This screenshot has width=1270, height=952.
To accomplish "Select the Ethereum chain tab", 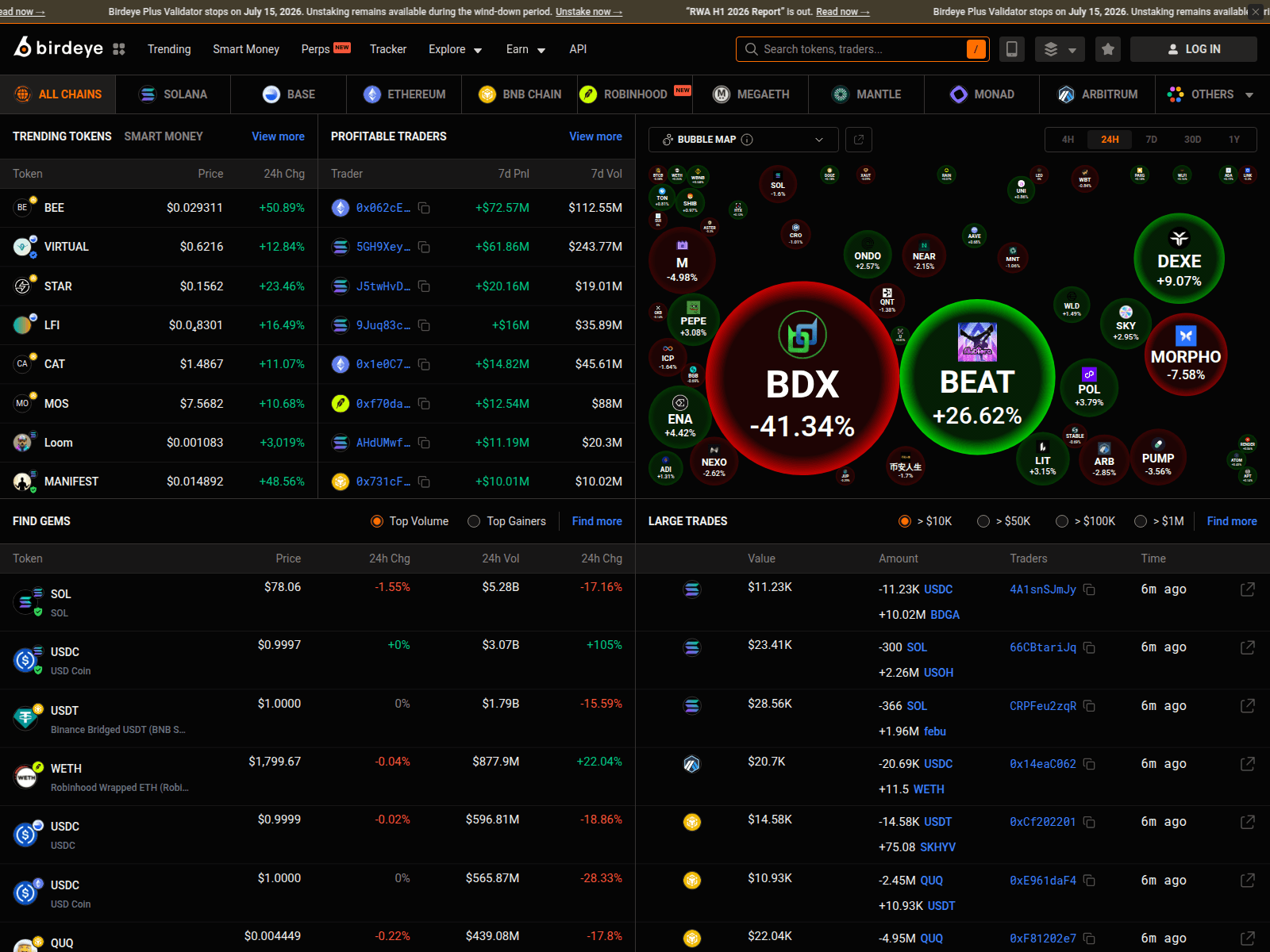I will tap(405, 94).
